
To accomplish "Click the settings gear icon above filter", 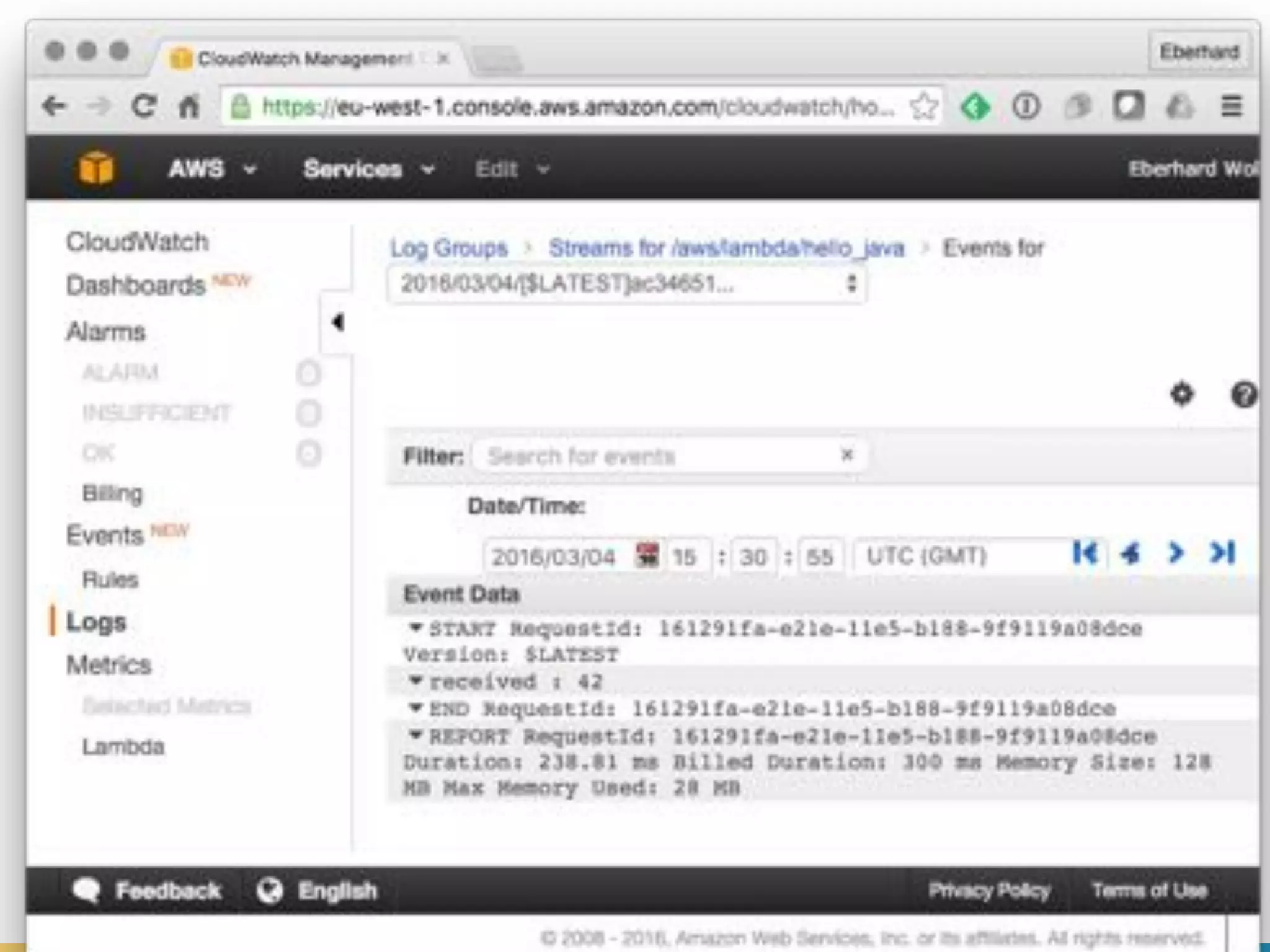I will coord(1182,394).
